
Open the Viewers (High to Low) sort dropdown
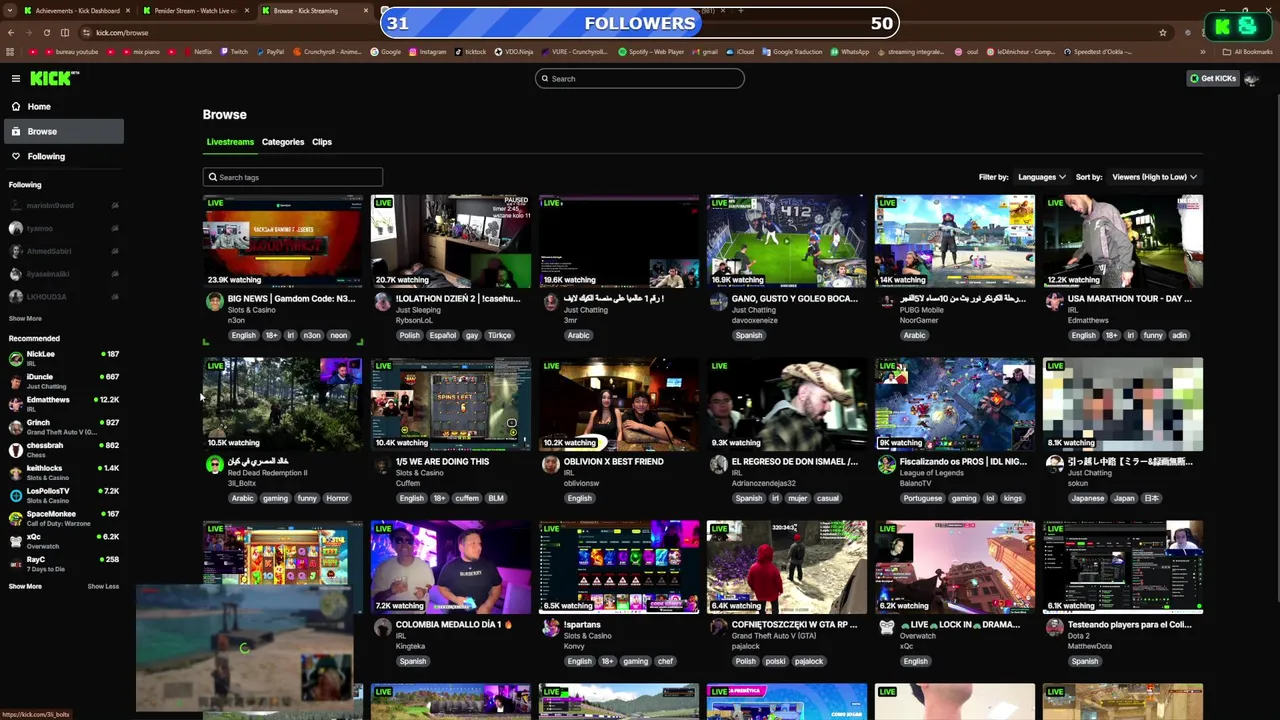coord(1154,177)
